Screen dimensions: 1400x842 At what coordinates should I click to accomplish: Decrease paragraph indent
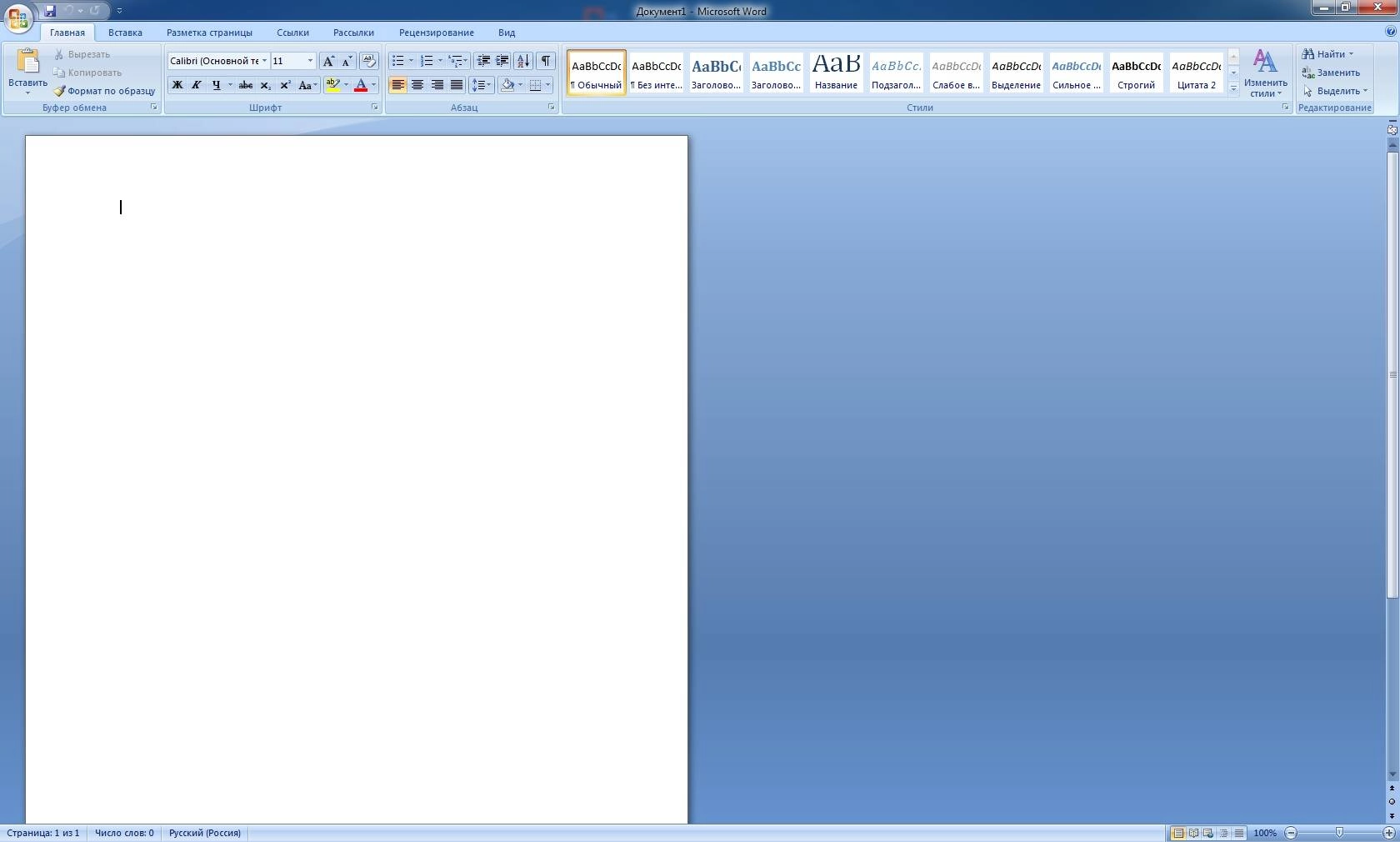pos(482,61)
